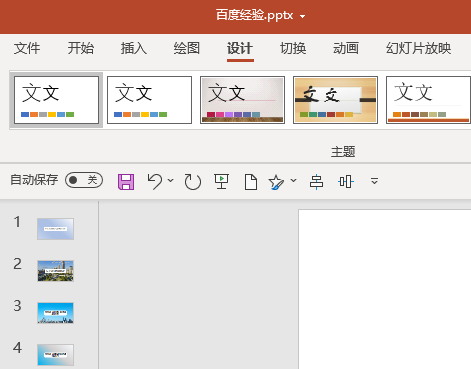
Task: Click the Save icon in quick access toolbar
Action: point(126,182)
